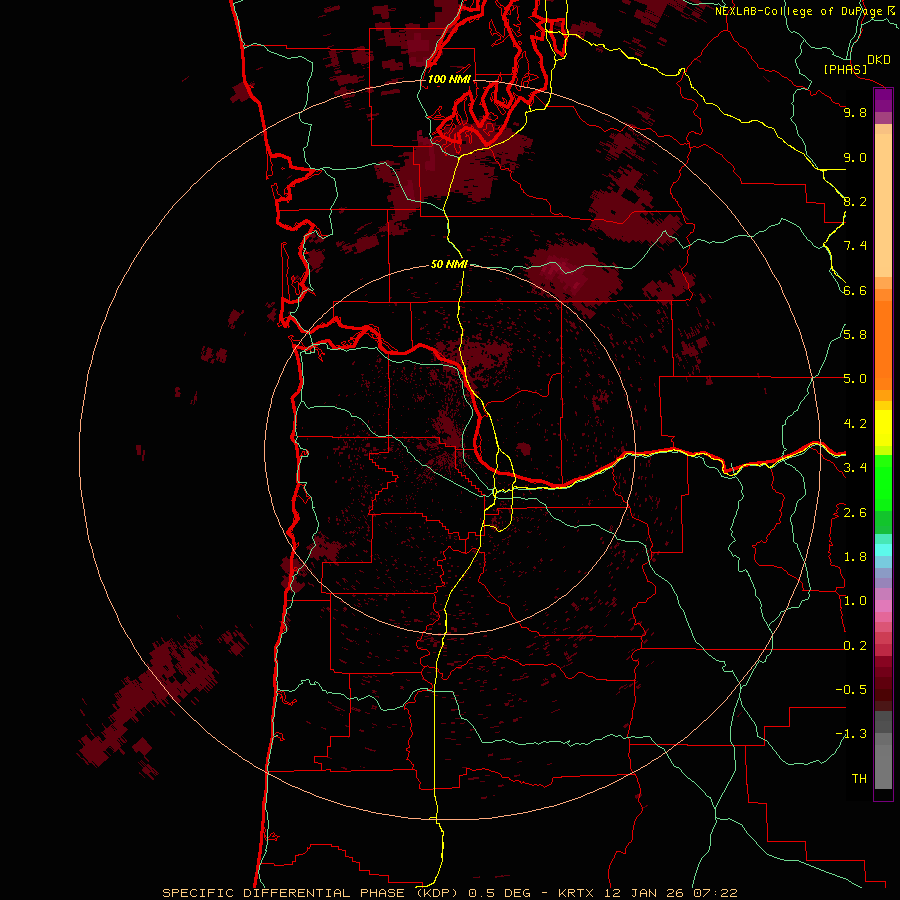
Task: Click the 5.8 scale value
Action: [855, 335]
